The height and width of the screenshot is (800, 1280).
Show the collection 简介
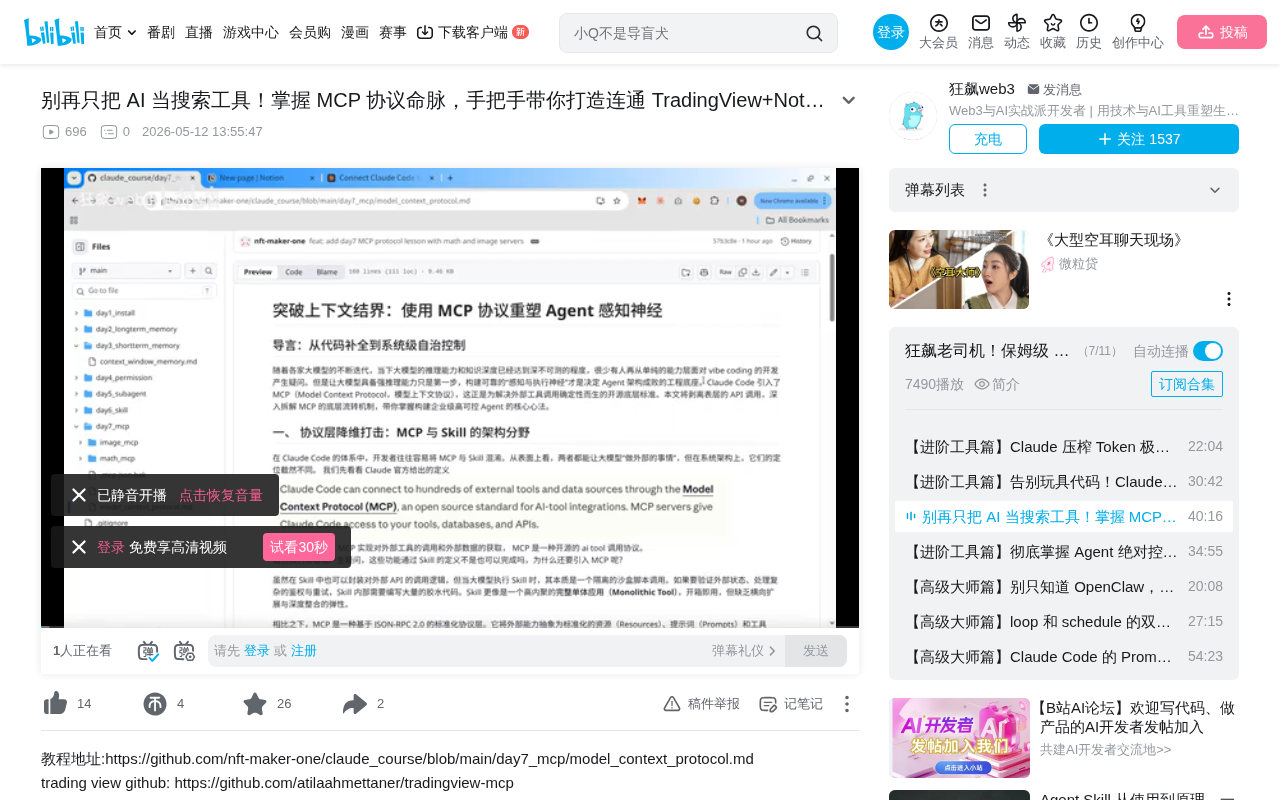tap(997, 384)
